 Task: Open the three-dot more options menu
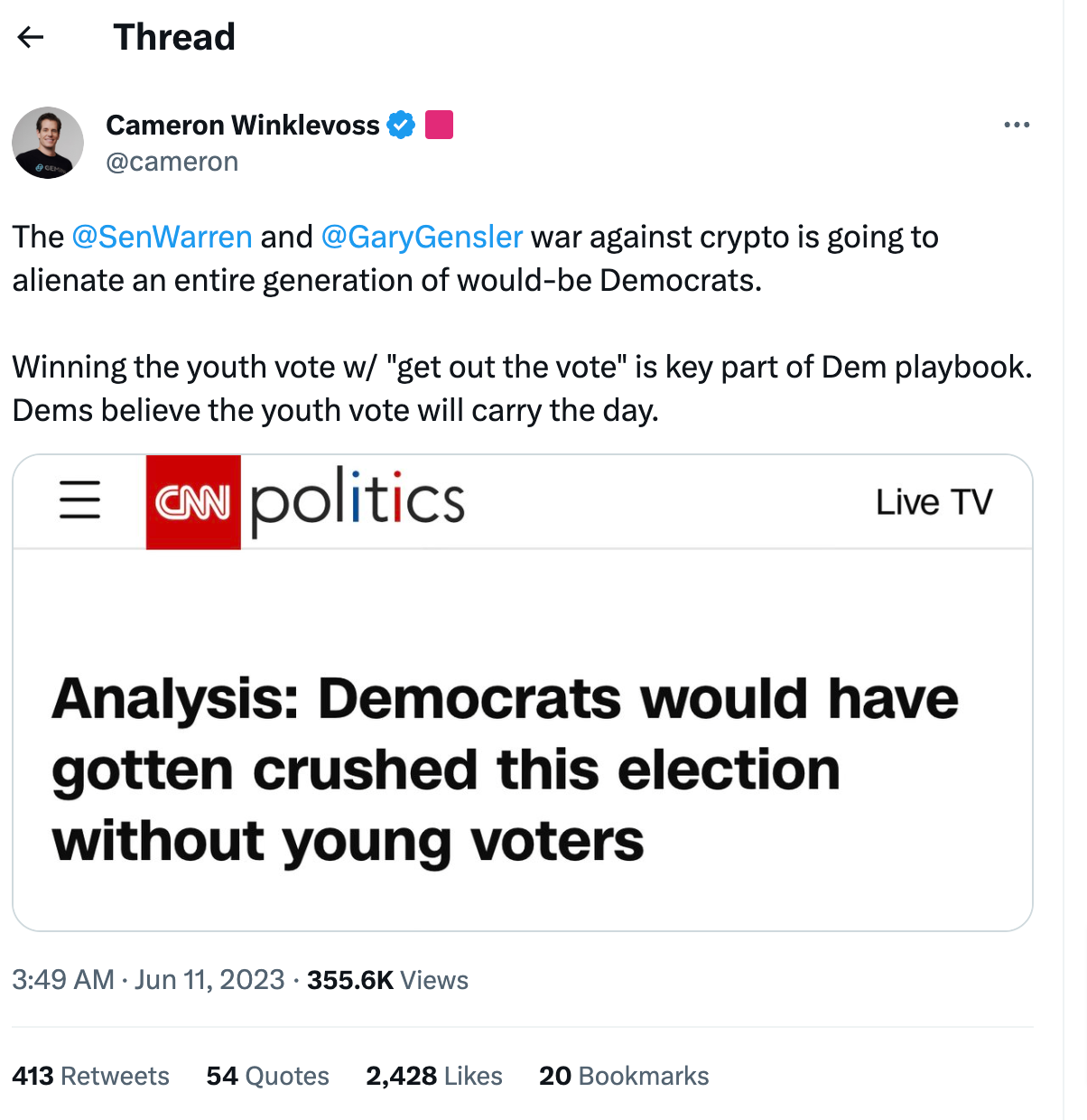[x=1017, y=125]
